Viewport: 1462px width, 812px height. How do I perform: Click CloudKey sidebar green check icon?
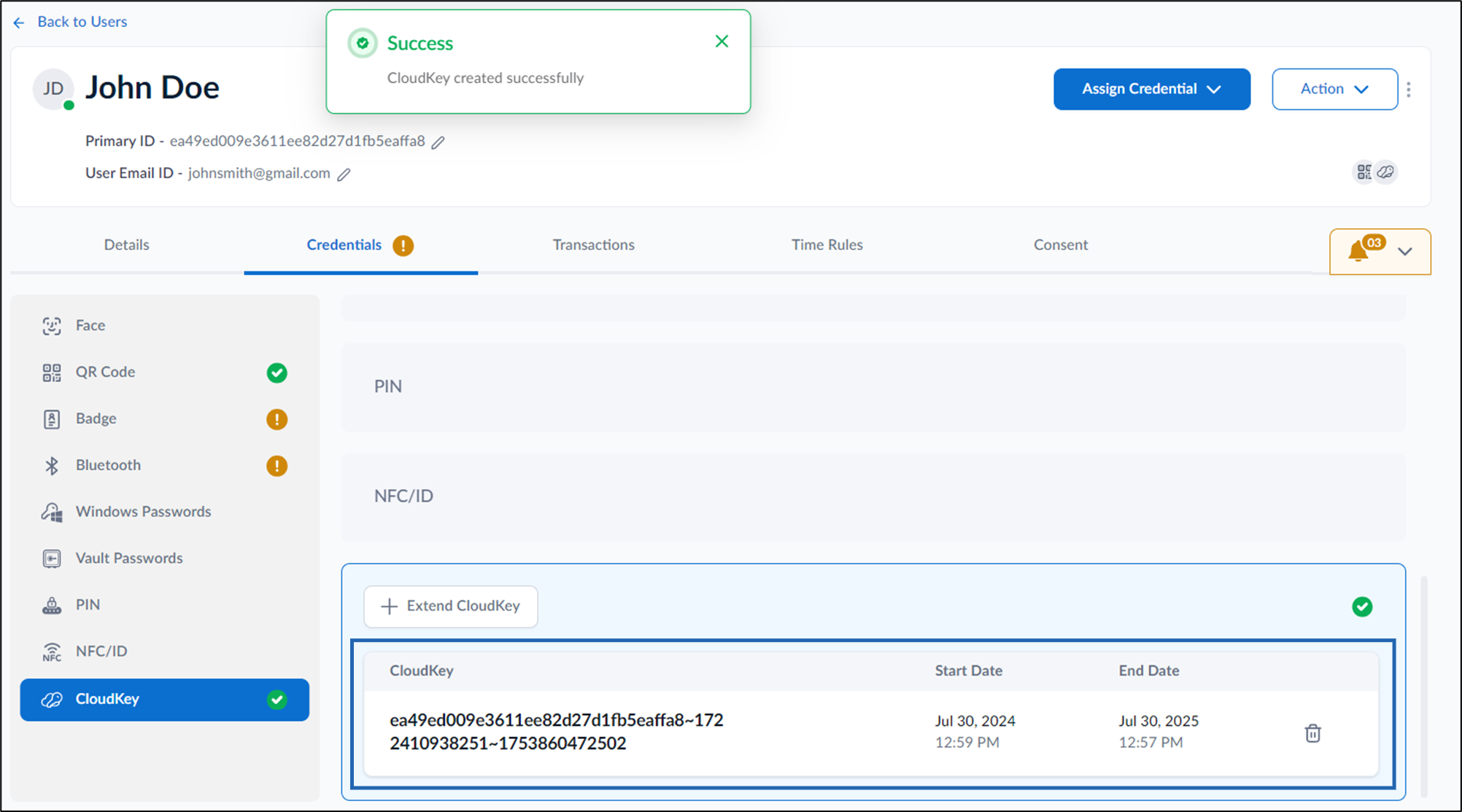pos(276,700)
